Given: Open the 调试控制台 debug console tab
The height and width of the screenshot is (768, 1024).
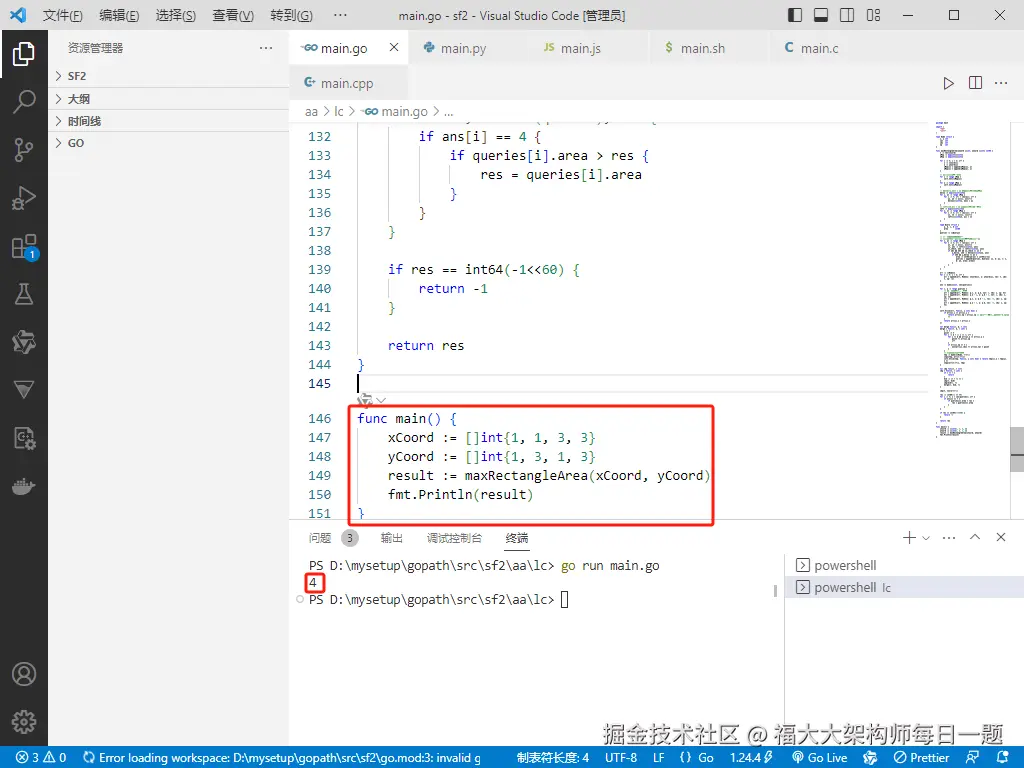Looking at the screenshot, I should coord(455,537).
